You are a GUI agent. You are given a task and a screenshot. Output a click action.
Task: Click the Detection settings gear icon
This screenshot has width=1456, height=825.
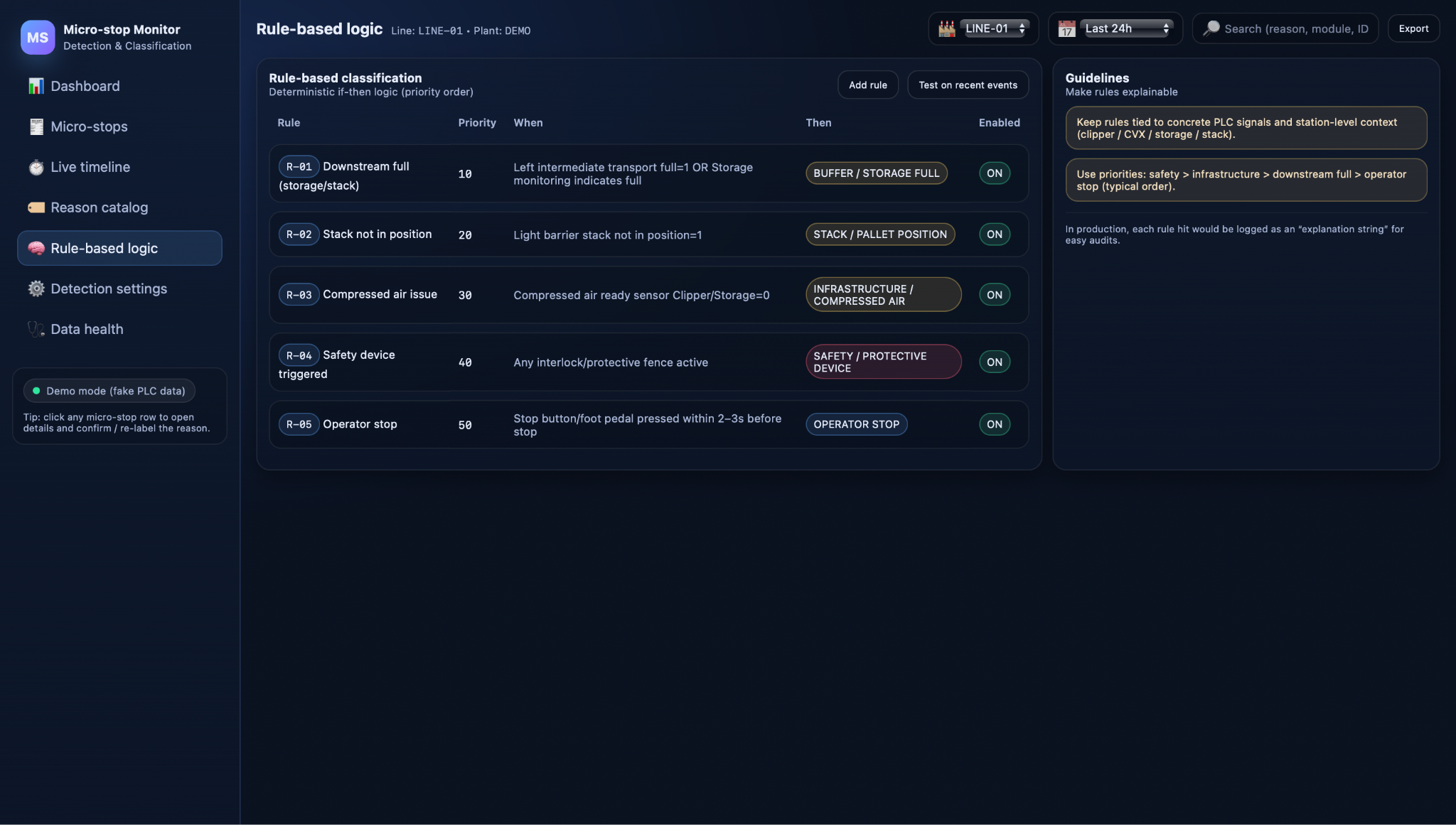(x=36, y=289)
